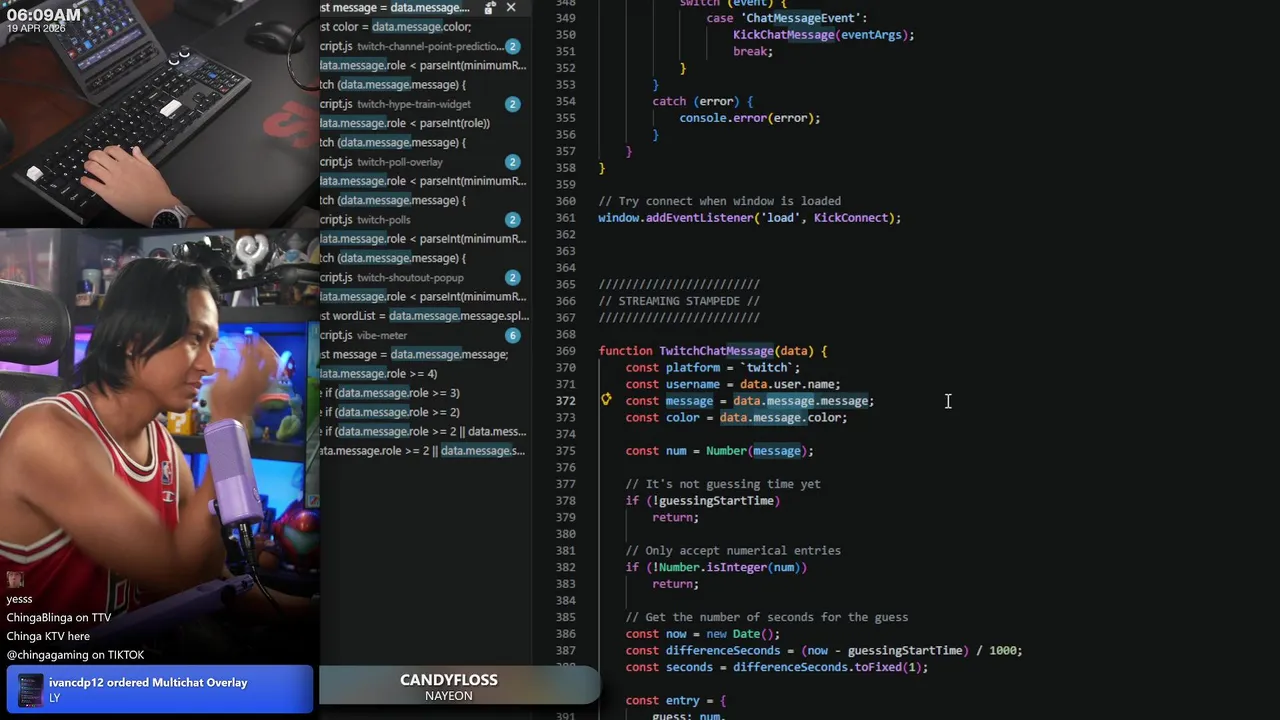Screen dimensions: 1280x720
Task: Click '@chingagaming on TIKTOK' text
Action: click(76, 655)
